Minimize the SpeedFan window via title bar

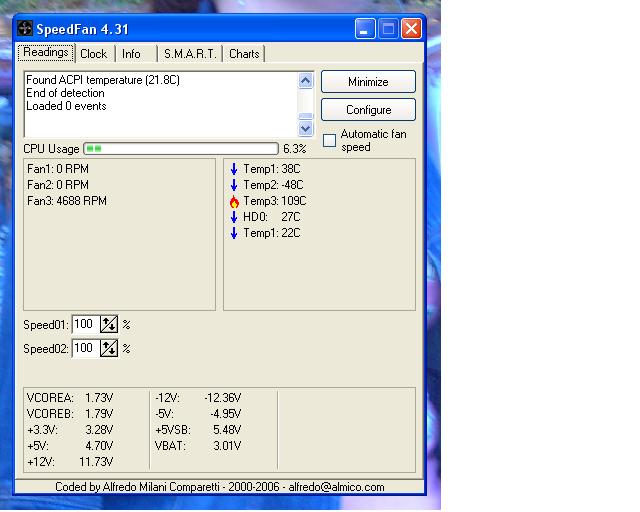coord(365,29)
